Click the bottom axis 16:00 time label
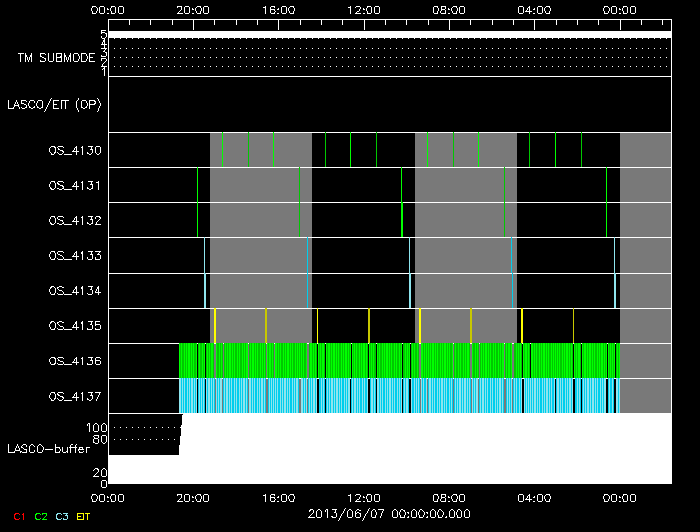The height and width of the screenshot is (532, 700). pos(279,498)
